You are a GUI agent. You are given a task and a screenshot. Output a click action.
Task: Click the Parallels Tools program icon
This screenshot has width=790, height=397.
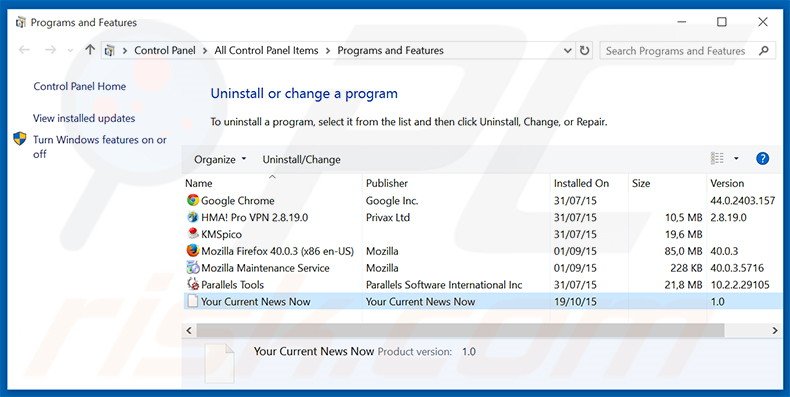[x=192, y=285]
